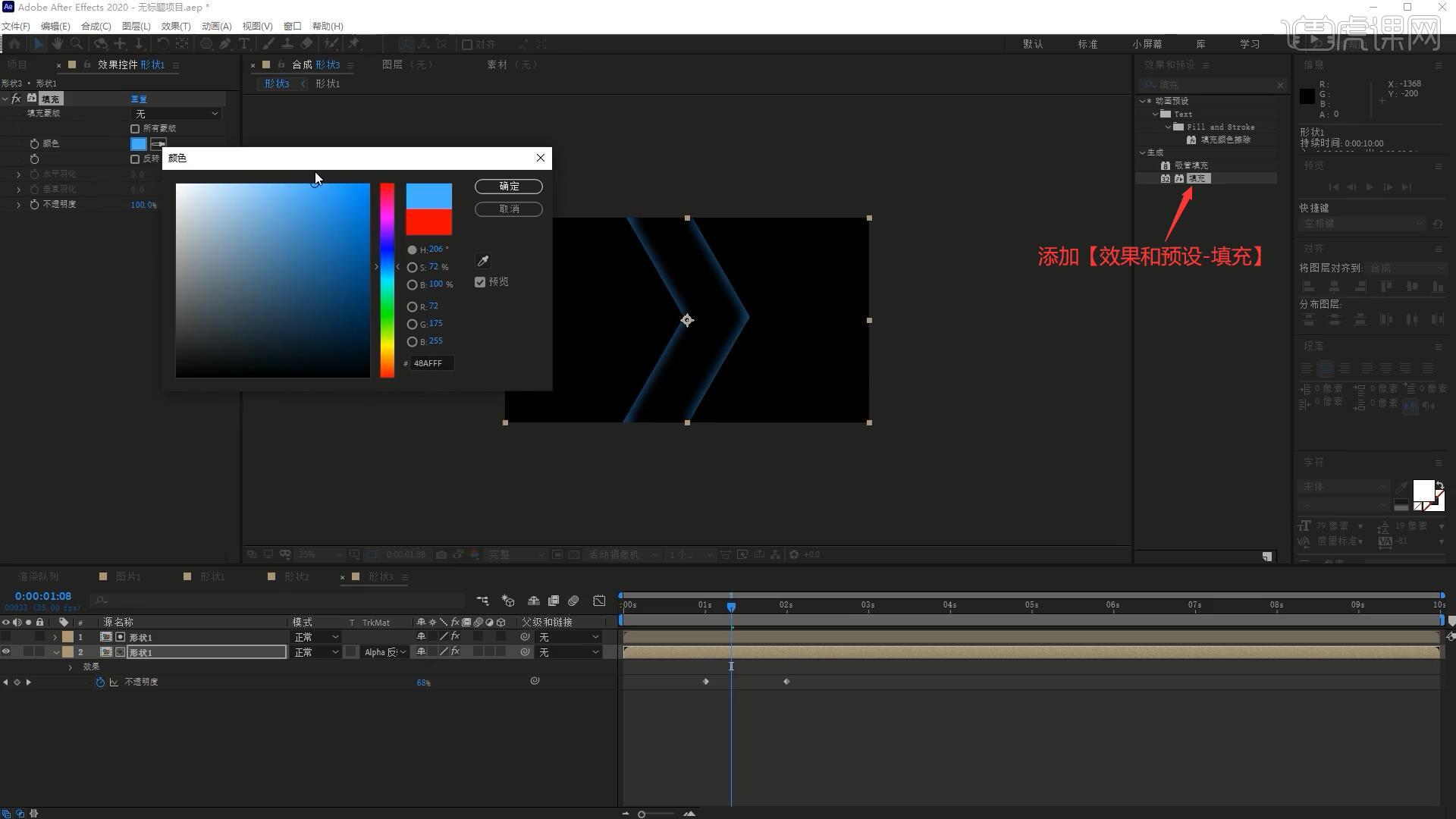1456x819 pixels.
Task: Click the rainbow hue slider strip
Action: pos(387,281)
